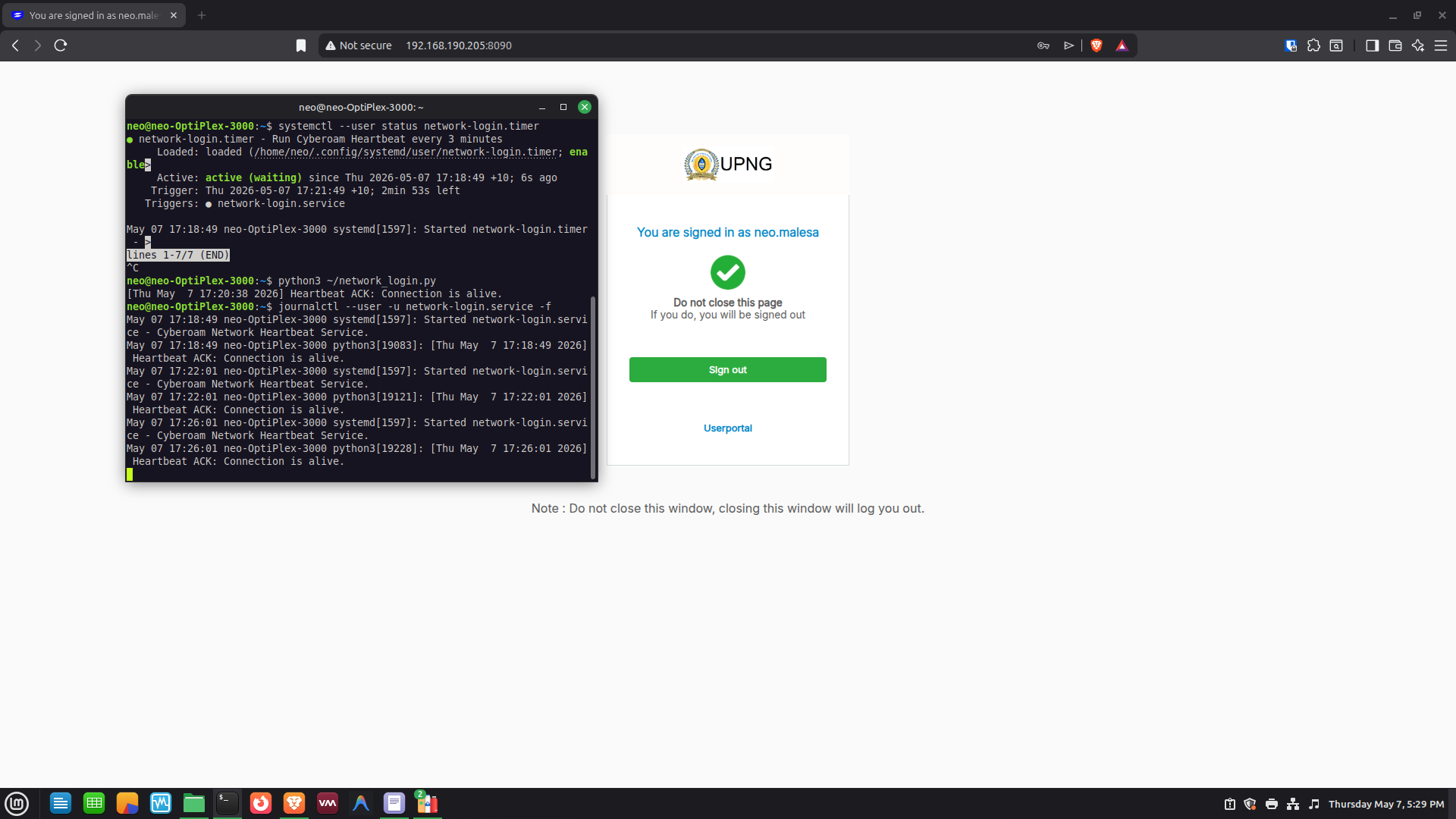Open the calendar clock Thursday May 7
The image size is (1456, 819).
point(1386,805)
